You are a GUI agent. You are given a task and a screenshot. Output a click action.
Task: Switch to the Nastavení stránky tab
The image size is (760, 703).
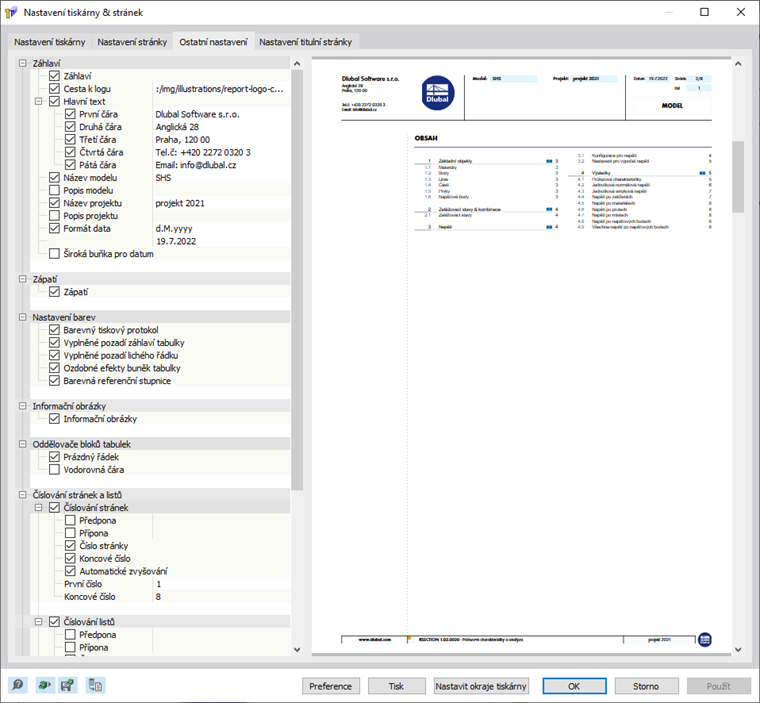pyautogui.click(x=132, y=42)
